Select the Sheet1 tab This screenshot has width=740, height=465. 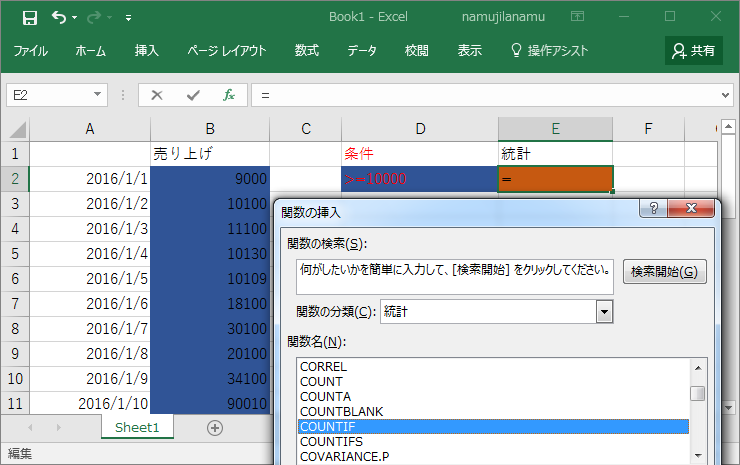[137, 427]
